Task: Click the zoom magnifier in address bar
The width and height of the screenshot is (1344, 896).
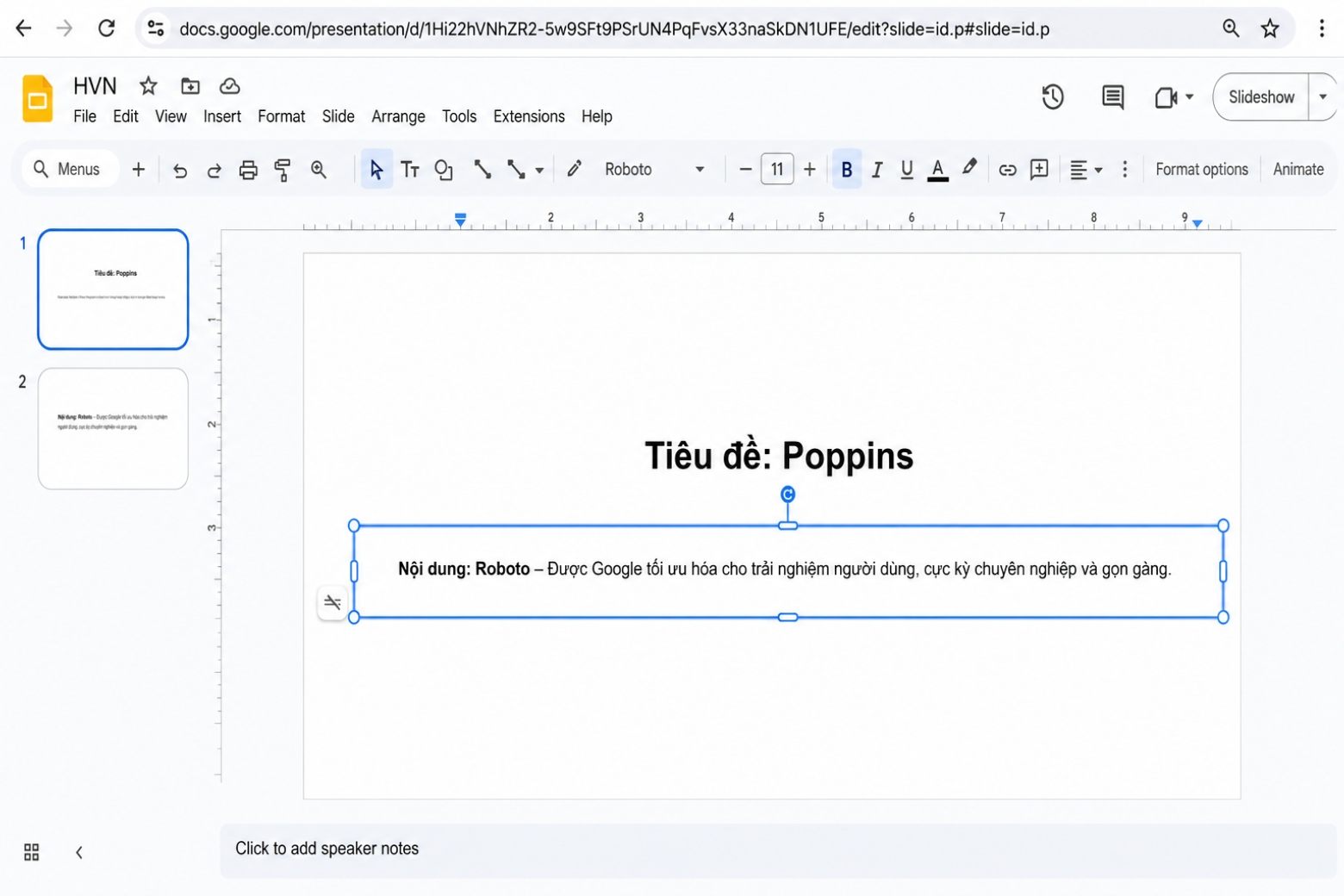Action: click(x=1231, y=28)
